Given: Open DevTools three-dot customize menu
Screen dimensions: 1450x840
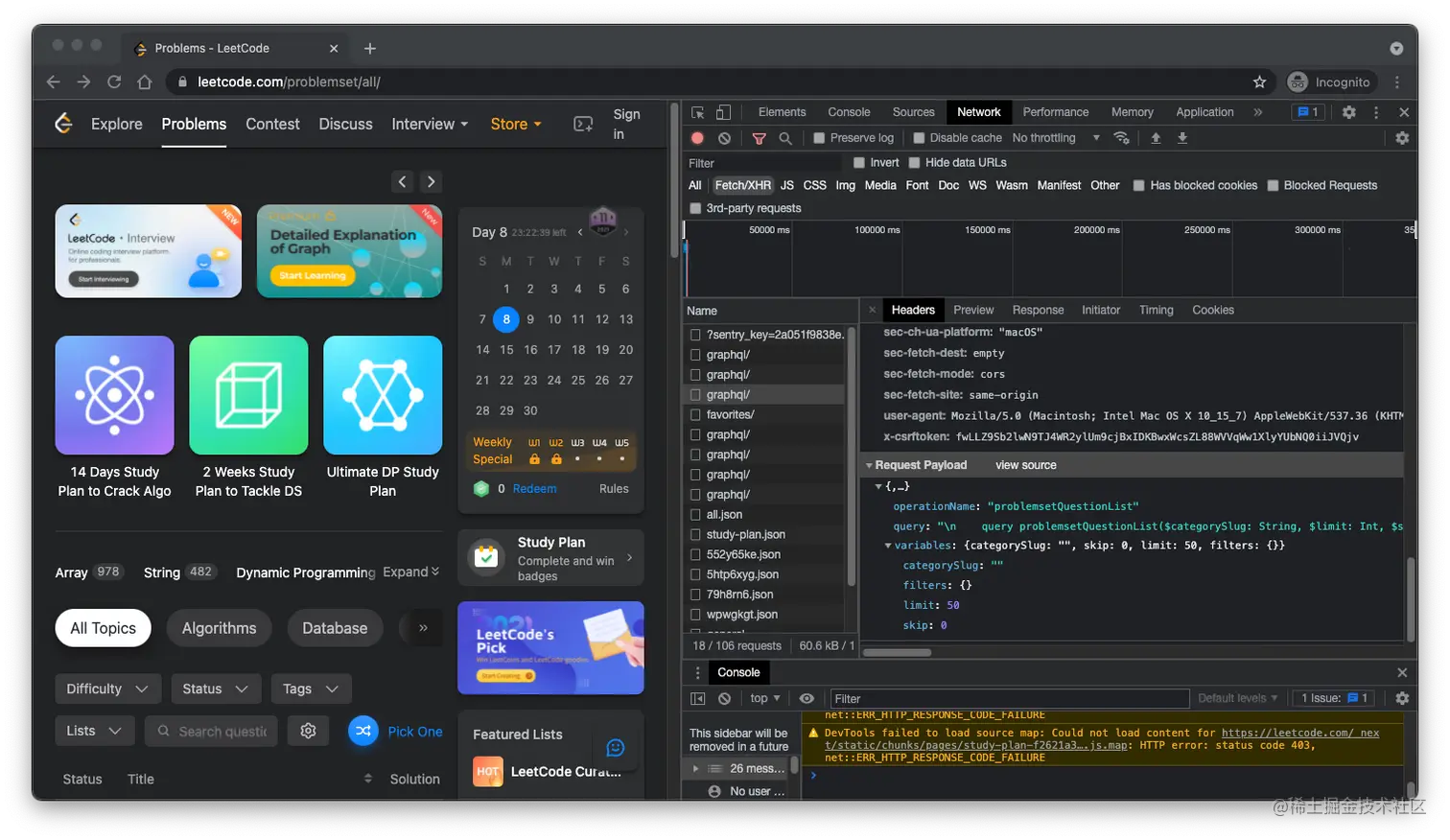Looking at the screenshot, I should tap(1376, 112).
